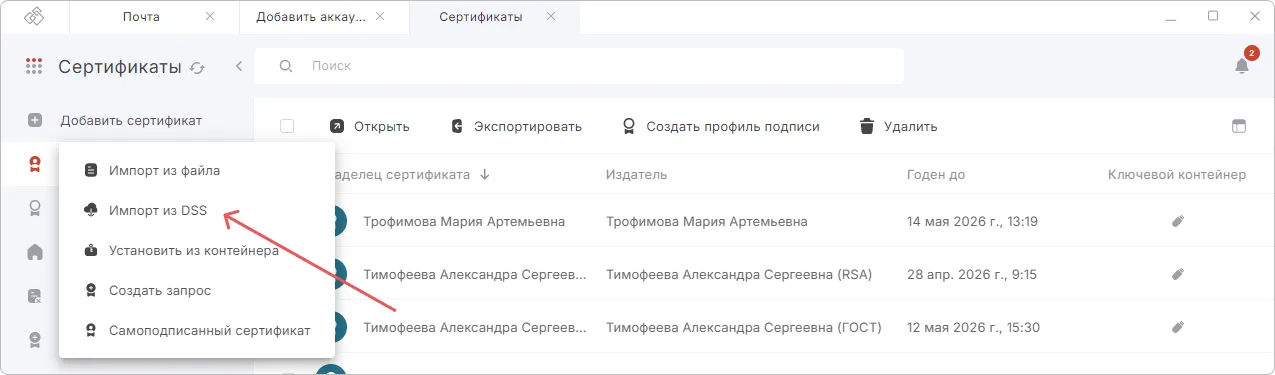Open the notifications bell

pyautogui.click(x=1242, y=65)
